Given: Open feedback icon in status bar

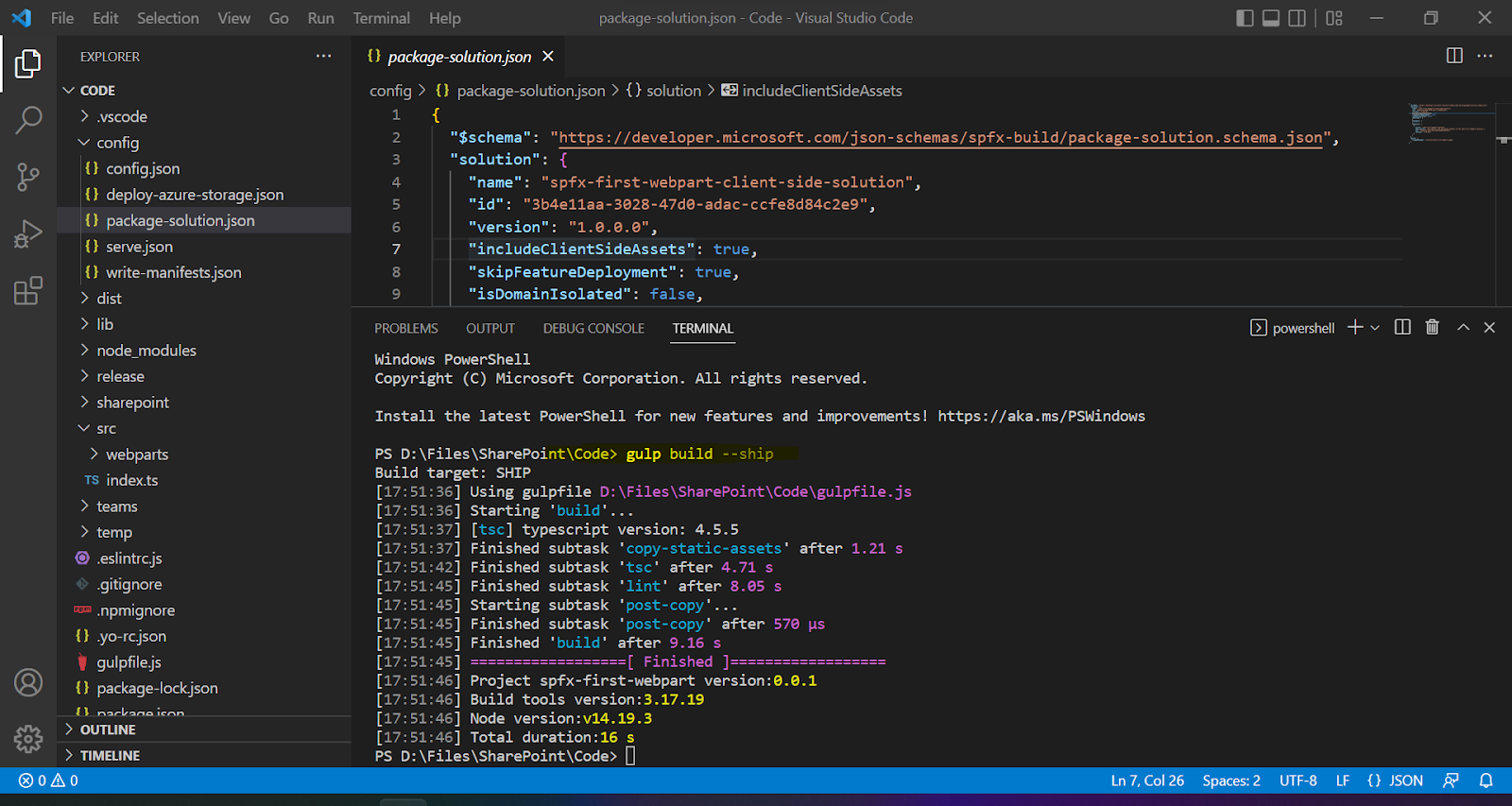Looking at the screenshot, I should (x=1451, y=780).
